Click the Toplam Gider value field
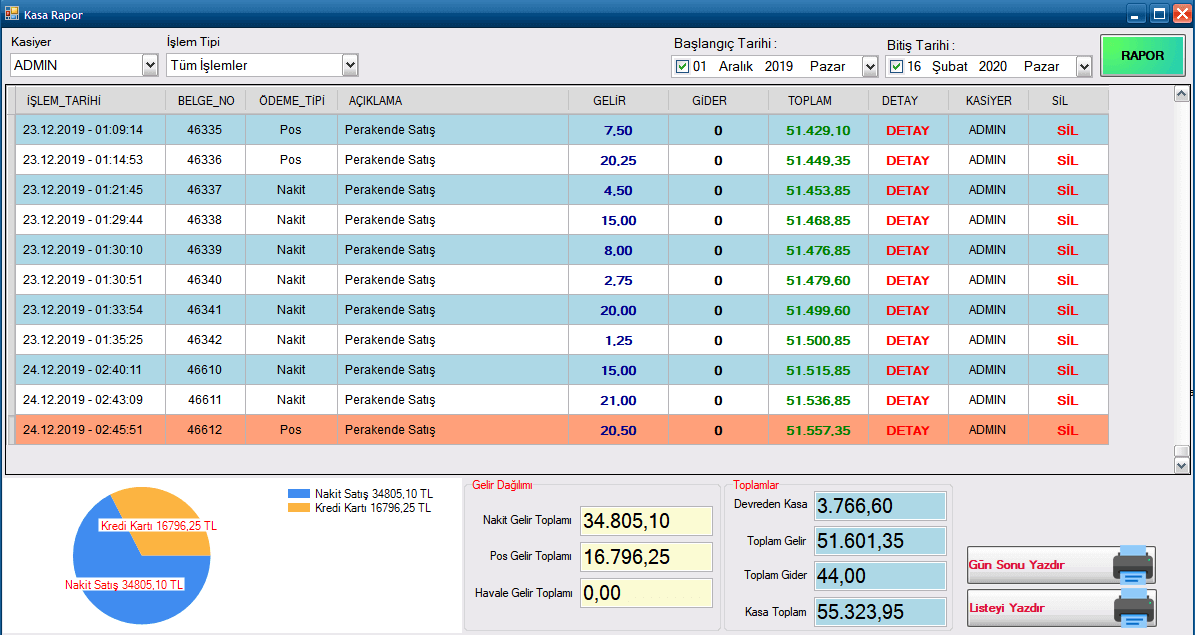Screen dimensions: 1195x635 pyautogui.click(x=880, y=576)
